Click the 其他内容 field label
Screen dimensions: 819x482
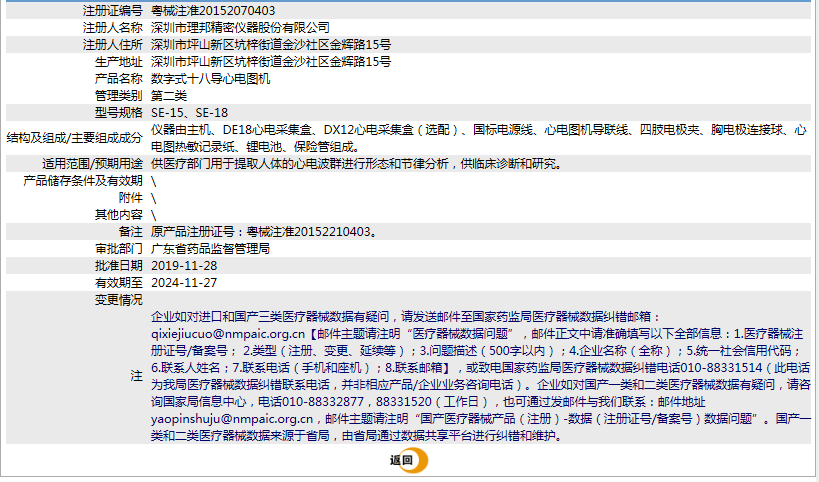click(119, 215)
